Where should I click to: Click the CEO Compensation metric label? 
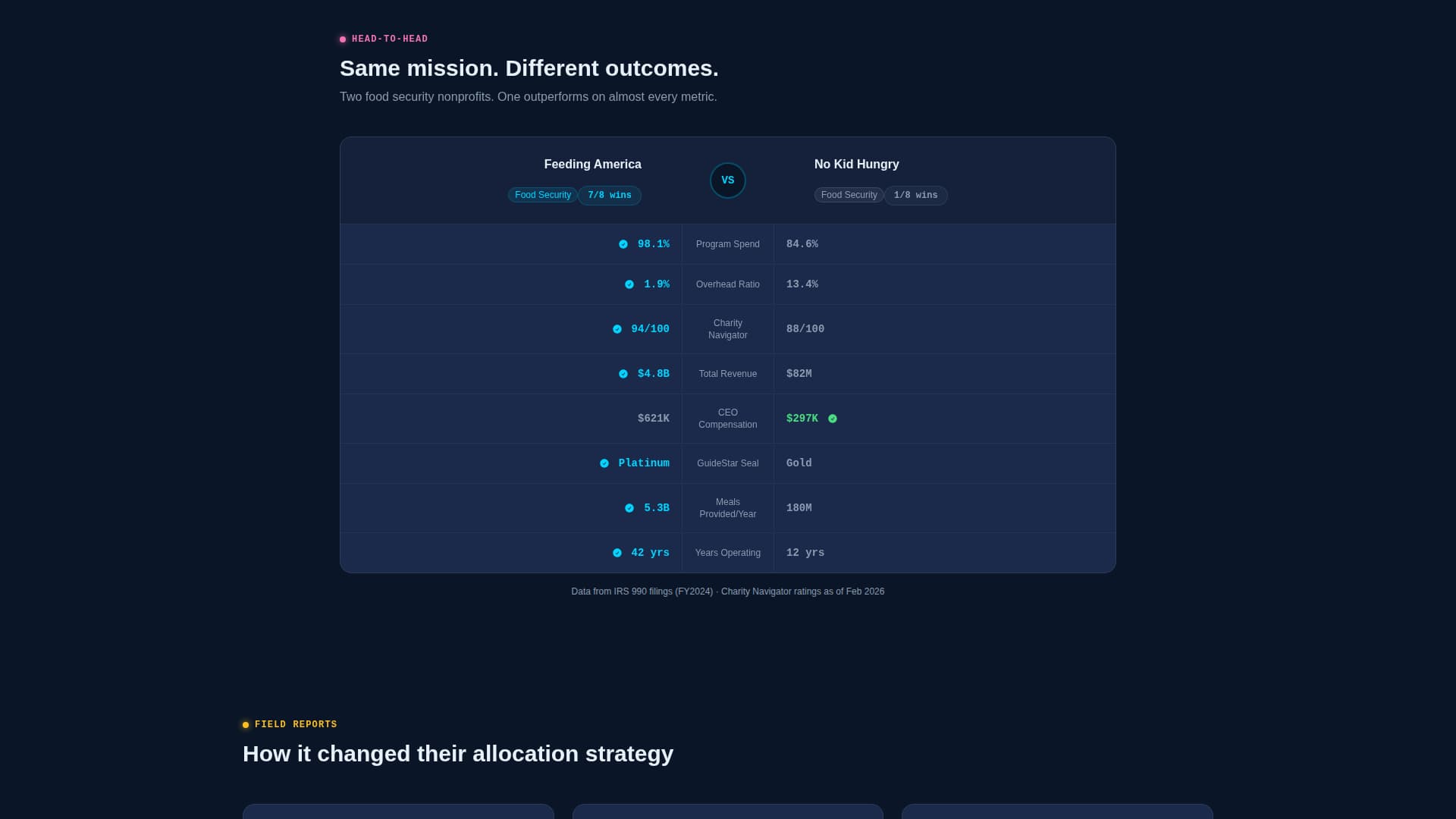point(728,419)
